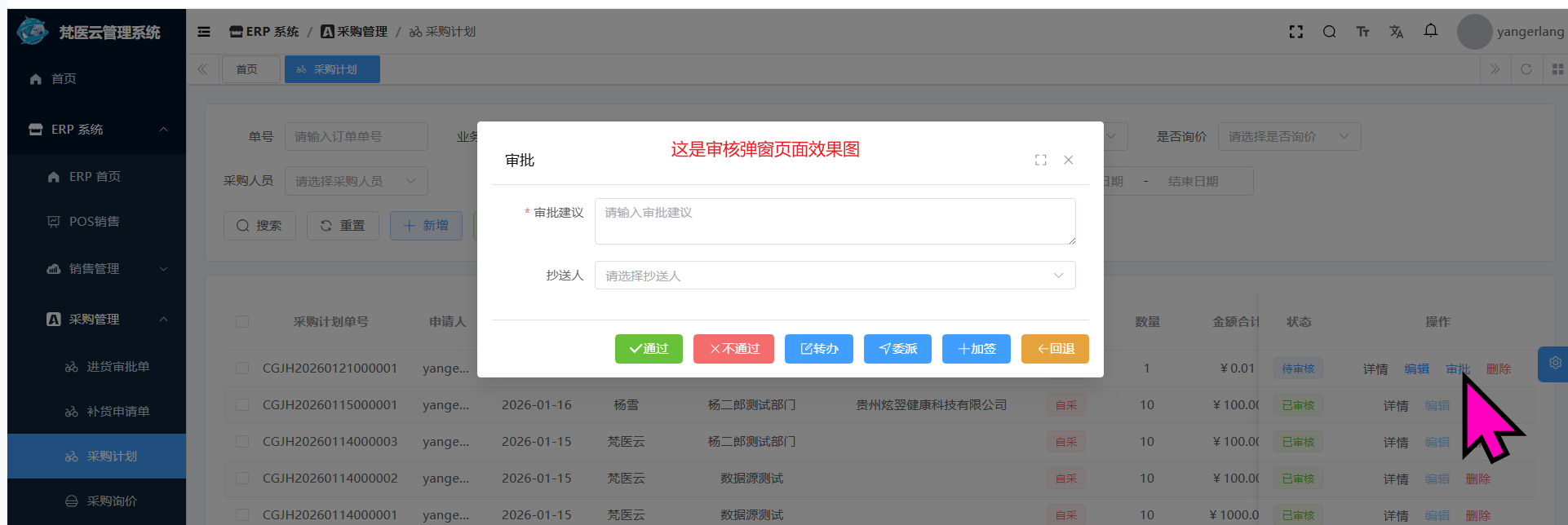Screen dimensions: 1568x525
Task: Maximize the 审批 dialog
Action: (1040, 161)
